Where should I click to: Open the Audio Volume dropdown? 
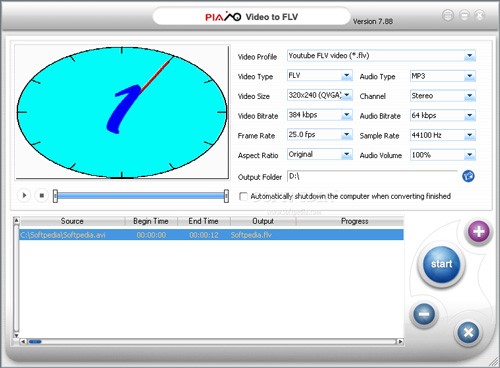[469, 155]
